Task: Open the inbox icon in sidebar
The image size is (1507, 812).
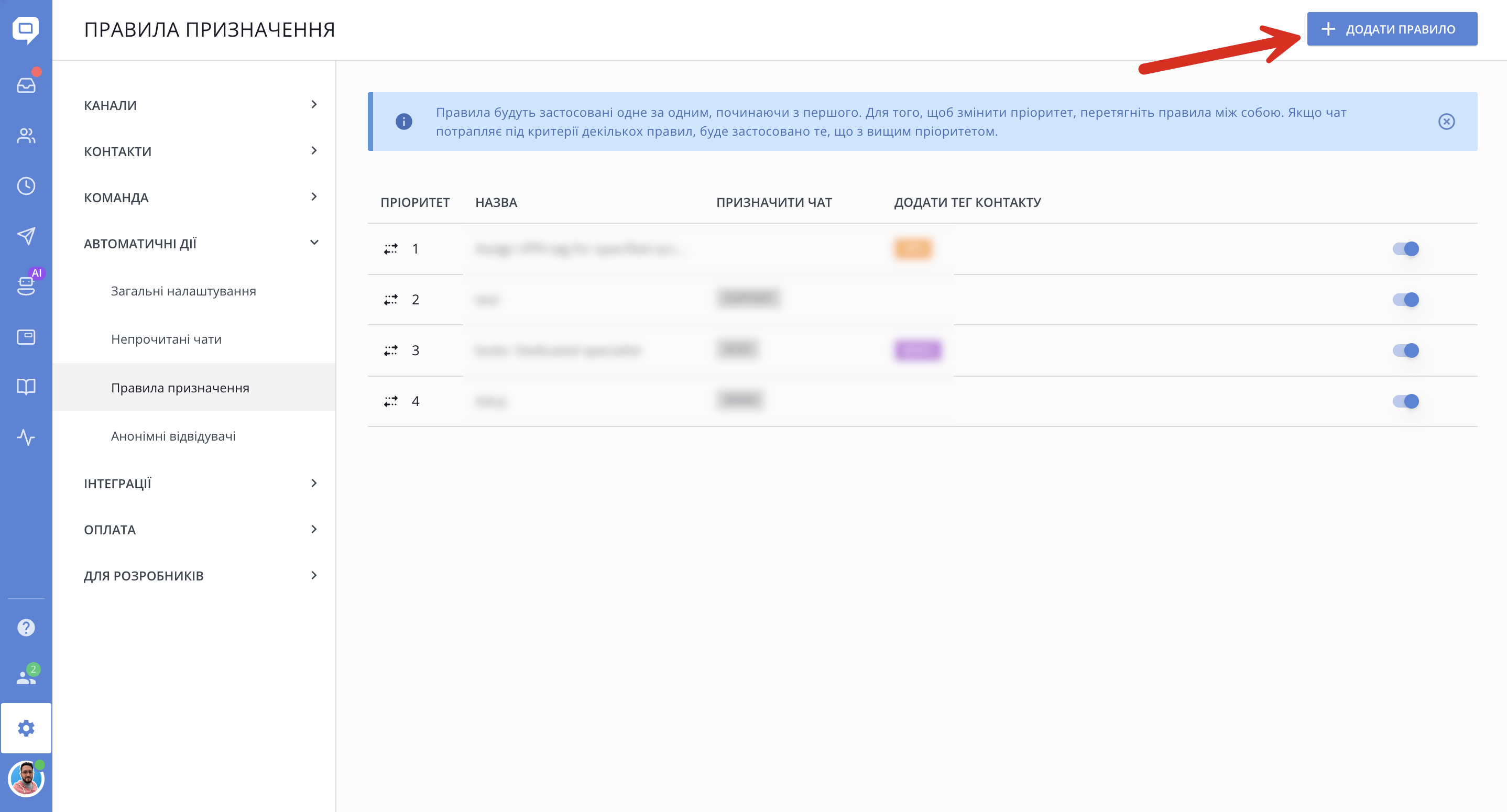Action: pyautogui.click(x=26, y=85)
